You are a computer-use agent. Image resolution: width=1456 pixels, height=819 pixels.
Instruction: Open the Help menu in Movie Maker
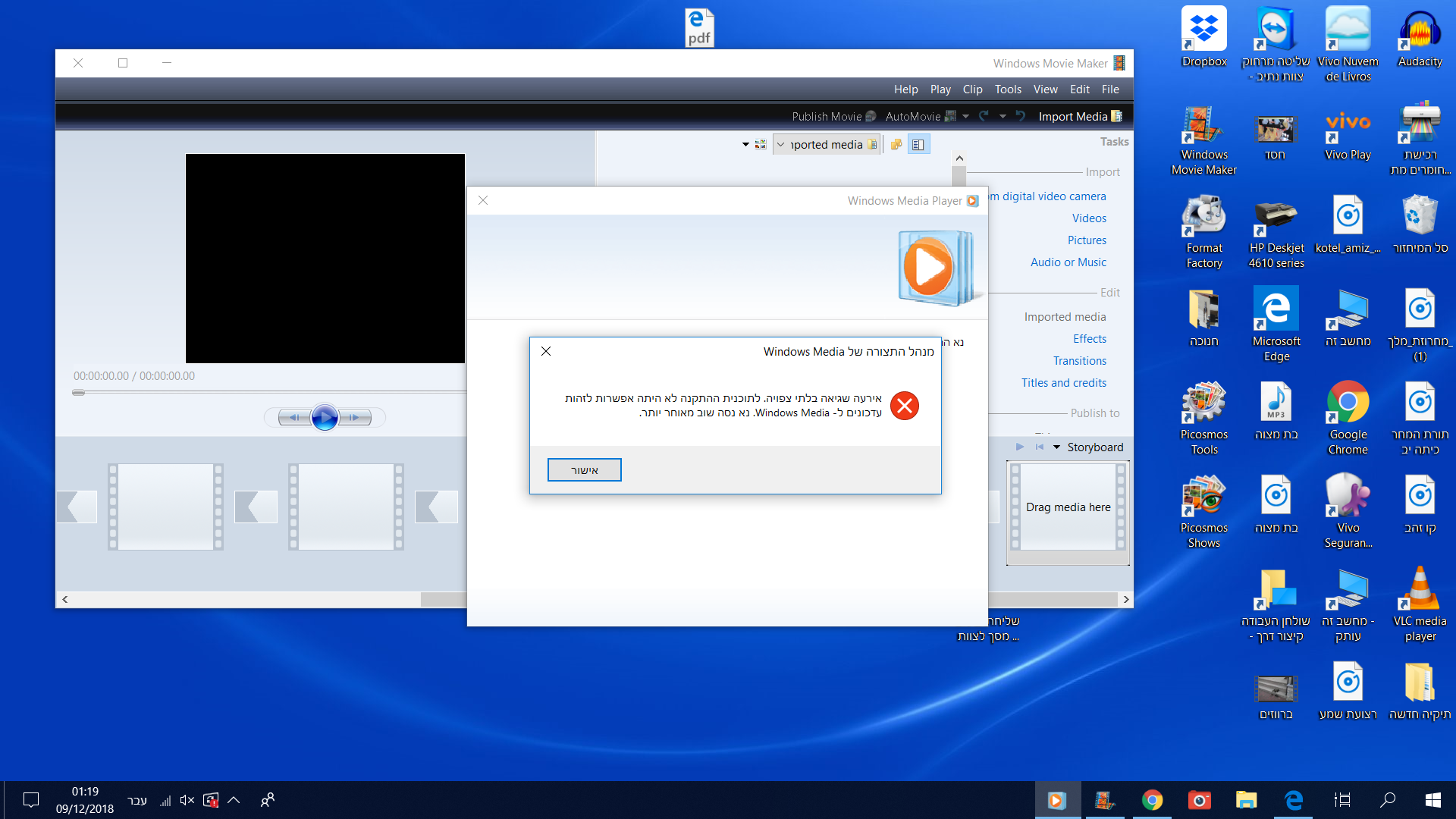906,89
